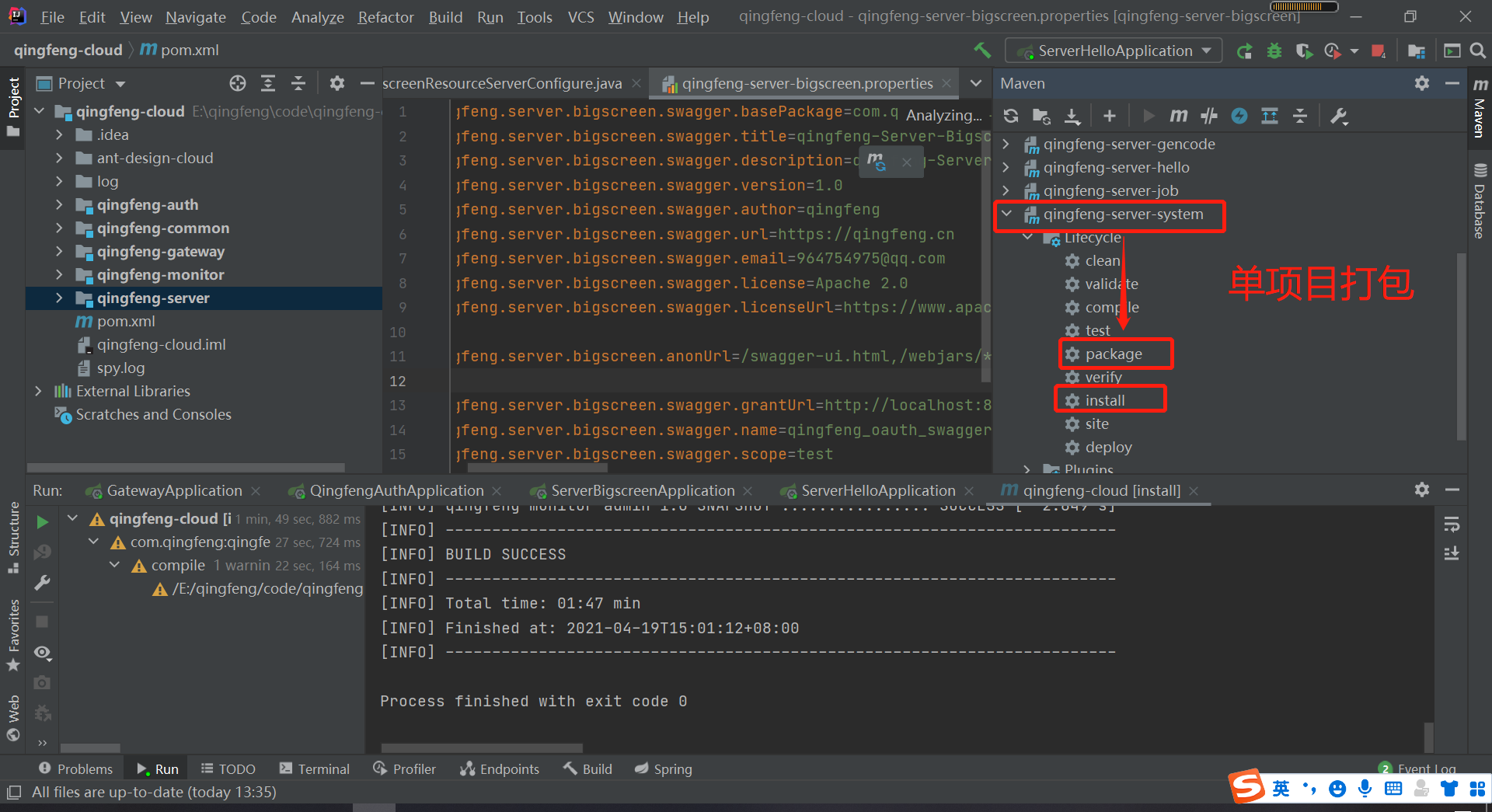Image resolution: width=1492 pixels, height=812 pixels.
Task: Locate opened file in Project tree
Action: coord(238,83)
